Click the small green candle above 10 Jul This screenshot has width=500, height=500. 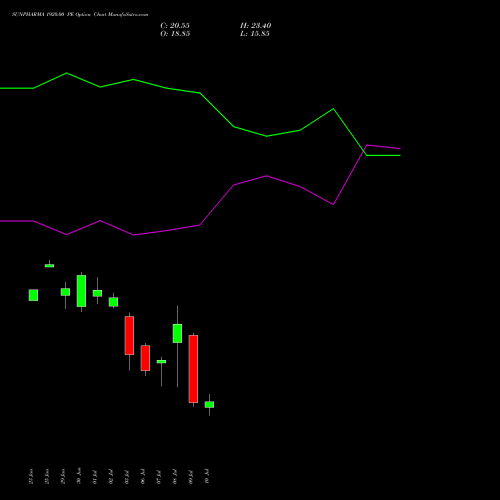tap(209, 405)
